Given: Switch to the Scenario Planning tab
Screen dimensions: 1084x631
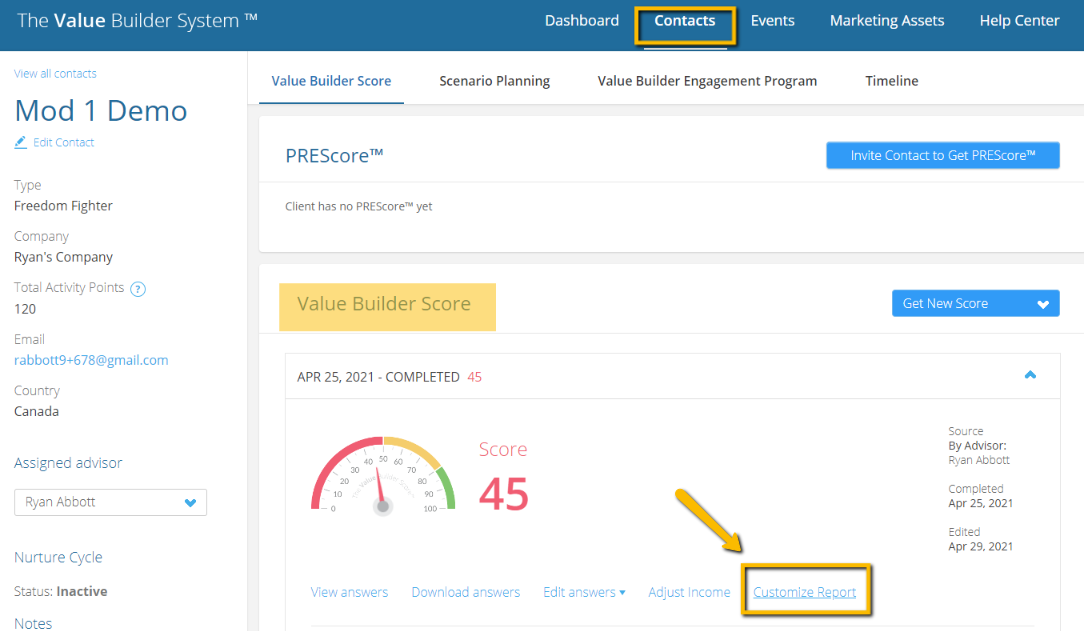Looking at the screenshot, I should [x=494, y=80].
